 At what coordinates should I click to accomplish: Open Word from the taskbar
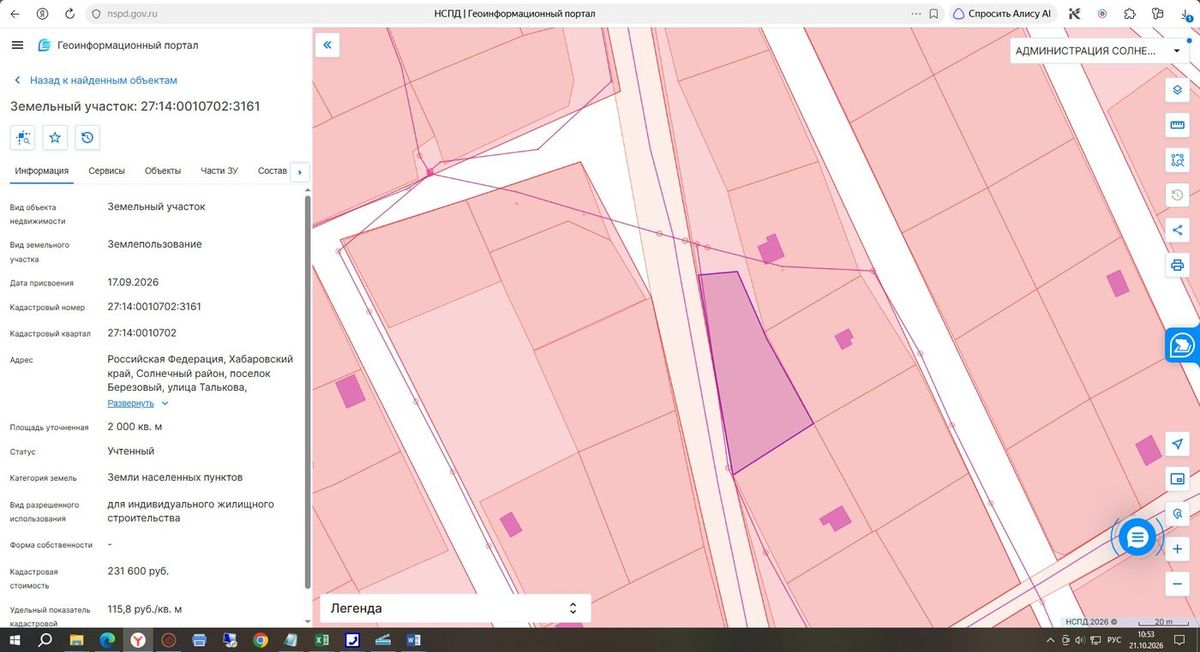(x=414, y=640)
